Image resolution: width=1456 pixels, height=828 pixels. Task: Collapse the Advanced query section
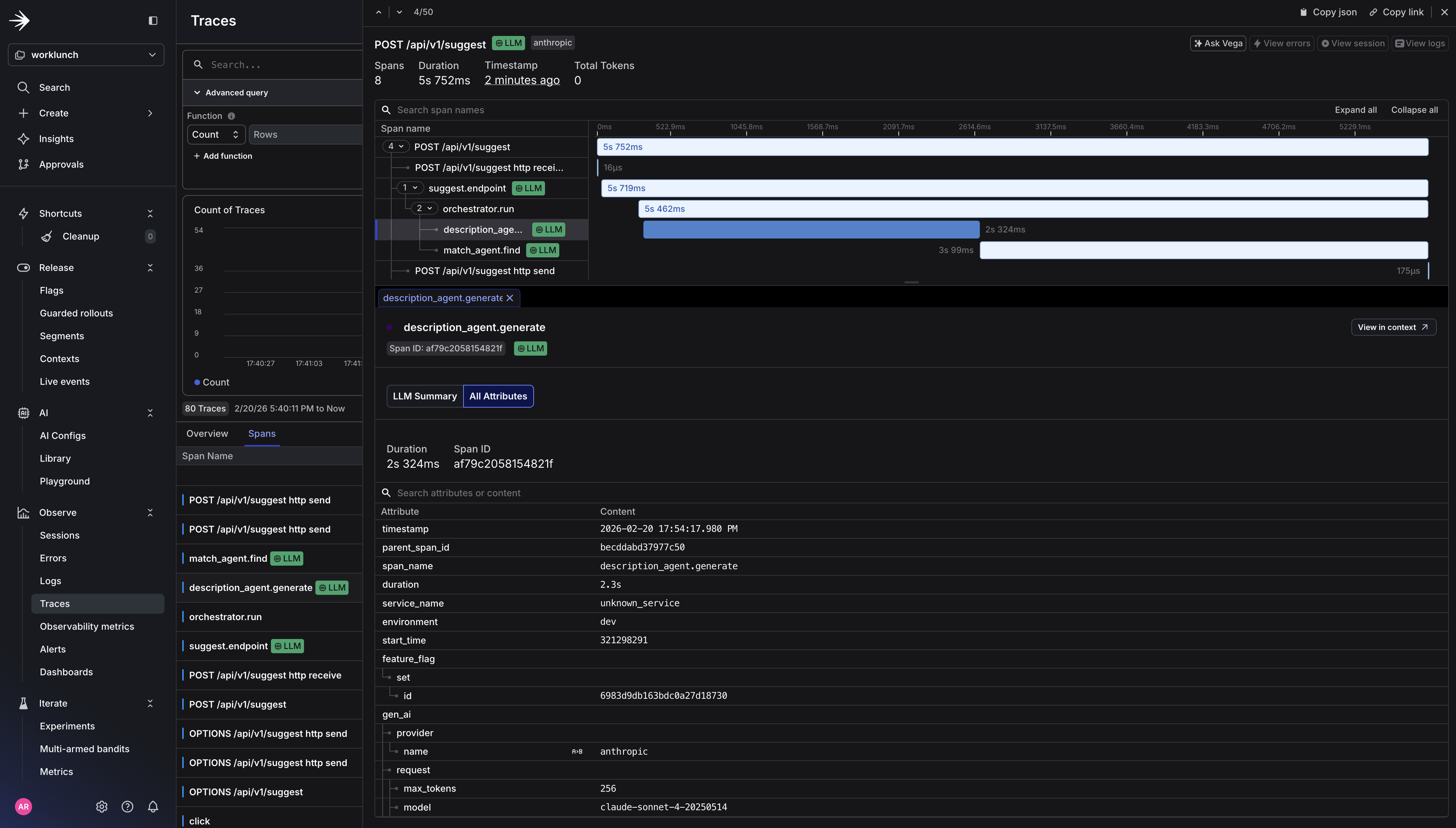pyautogui.click(x=197, y=92)
